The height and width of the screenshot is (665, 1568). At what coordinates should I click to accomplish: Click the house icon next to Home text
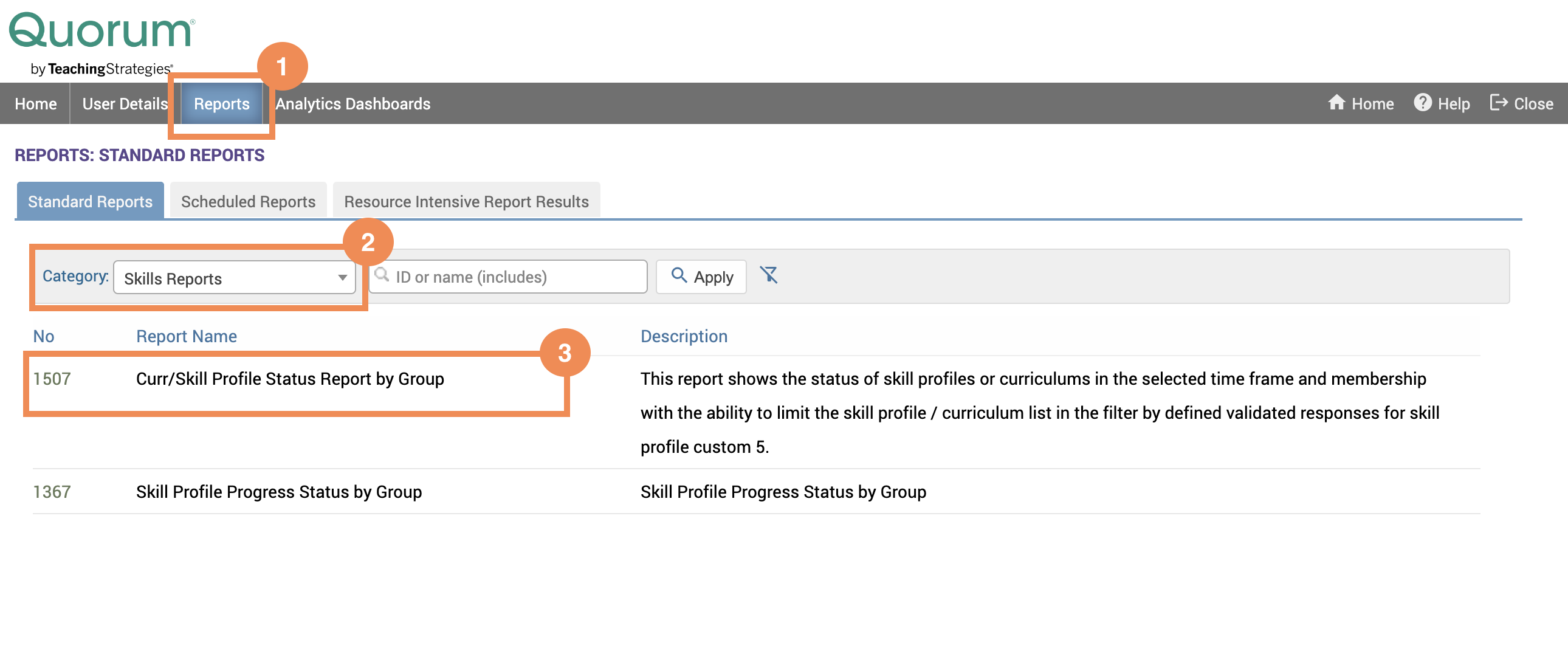point(1337,103)
